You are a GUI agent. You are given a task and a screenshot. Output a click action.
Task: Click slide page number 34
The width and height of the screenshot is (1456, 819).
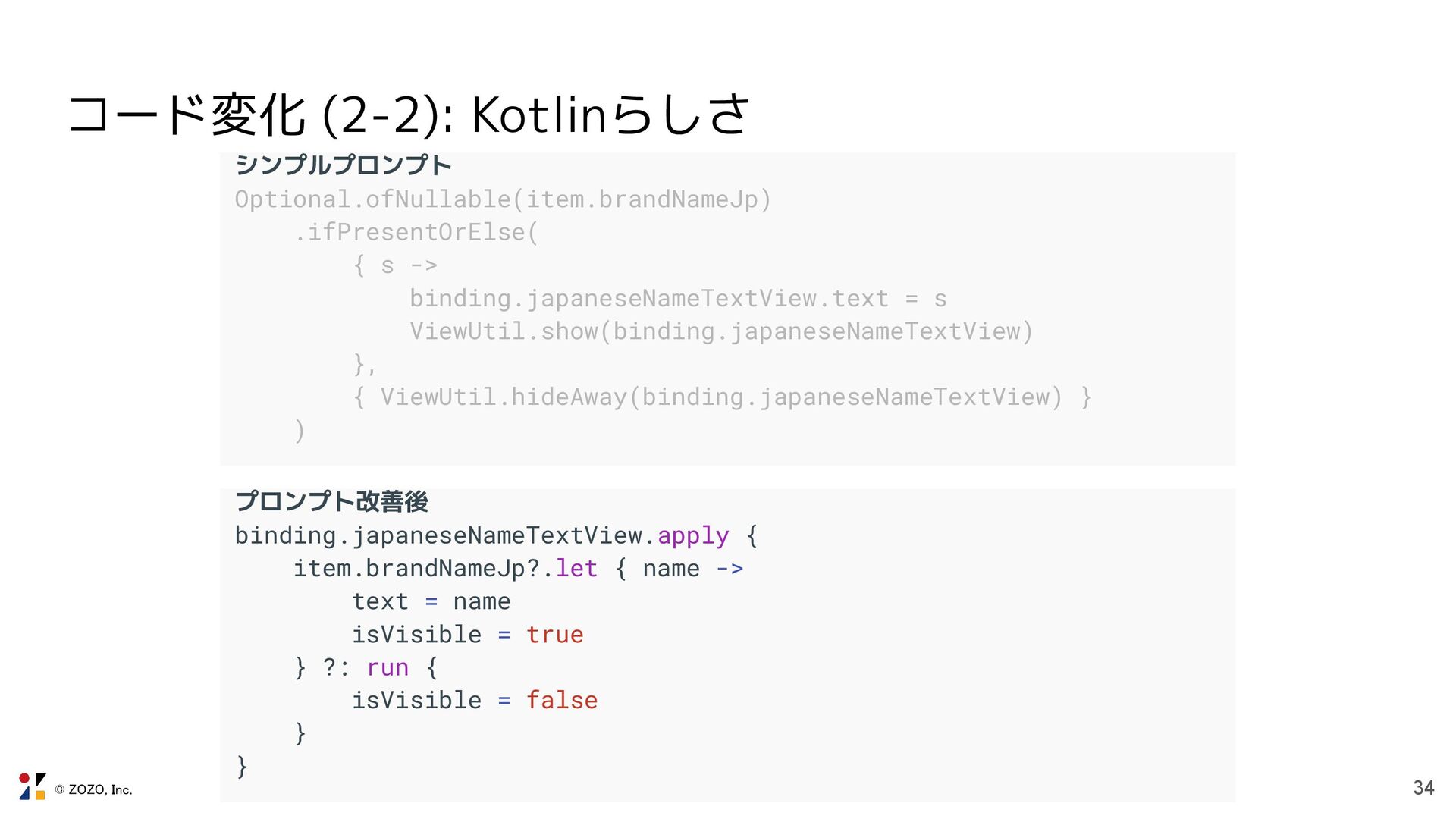point(1423,788)
